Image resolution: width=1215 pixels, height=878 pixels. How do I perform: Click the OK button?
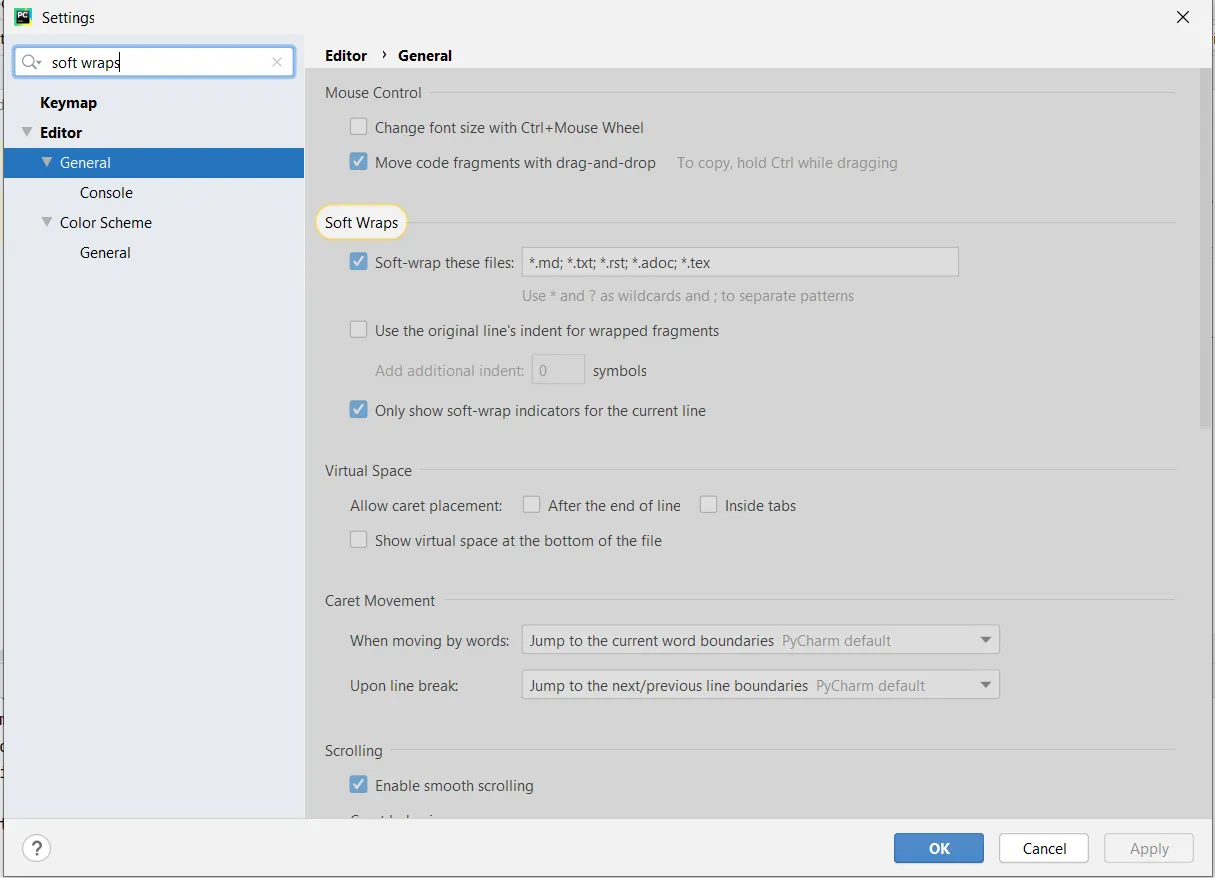939,848
